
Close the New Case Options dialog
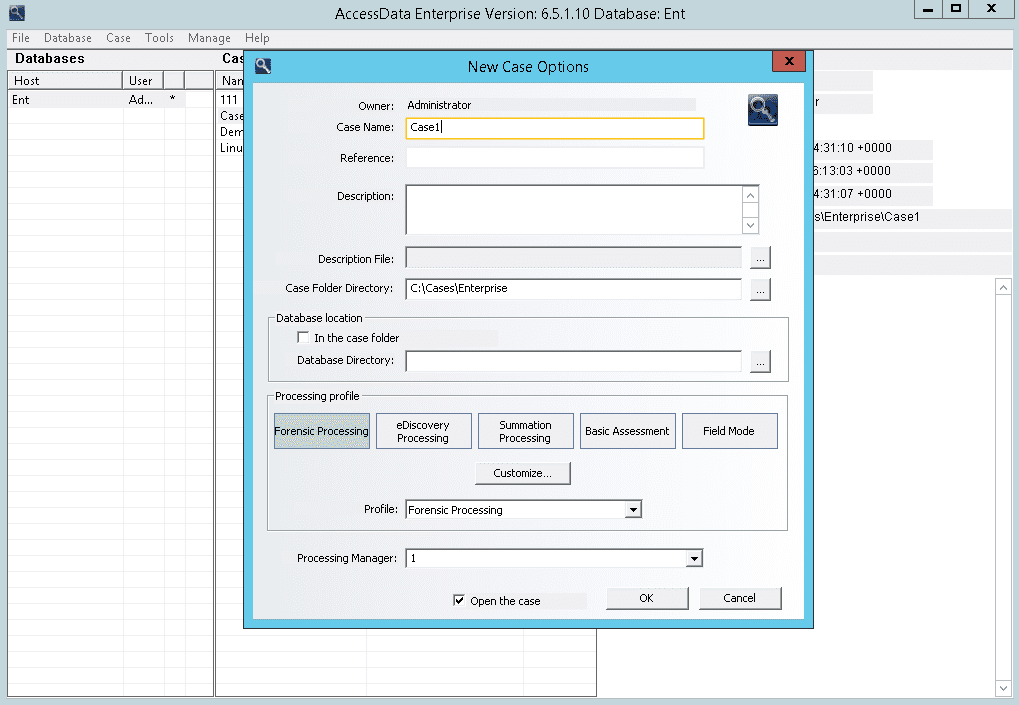point(789,61)
